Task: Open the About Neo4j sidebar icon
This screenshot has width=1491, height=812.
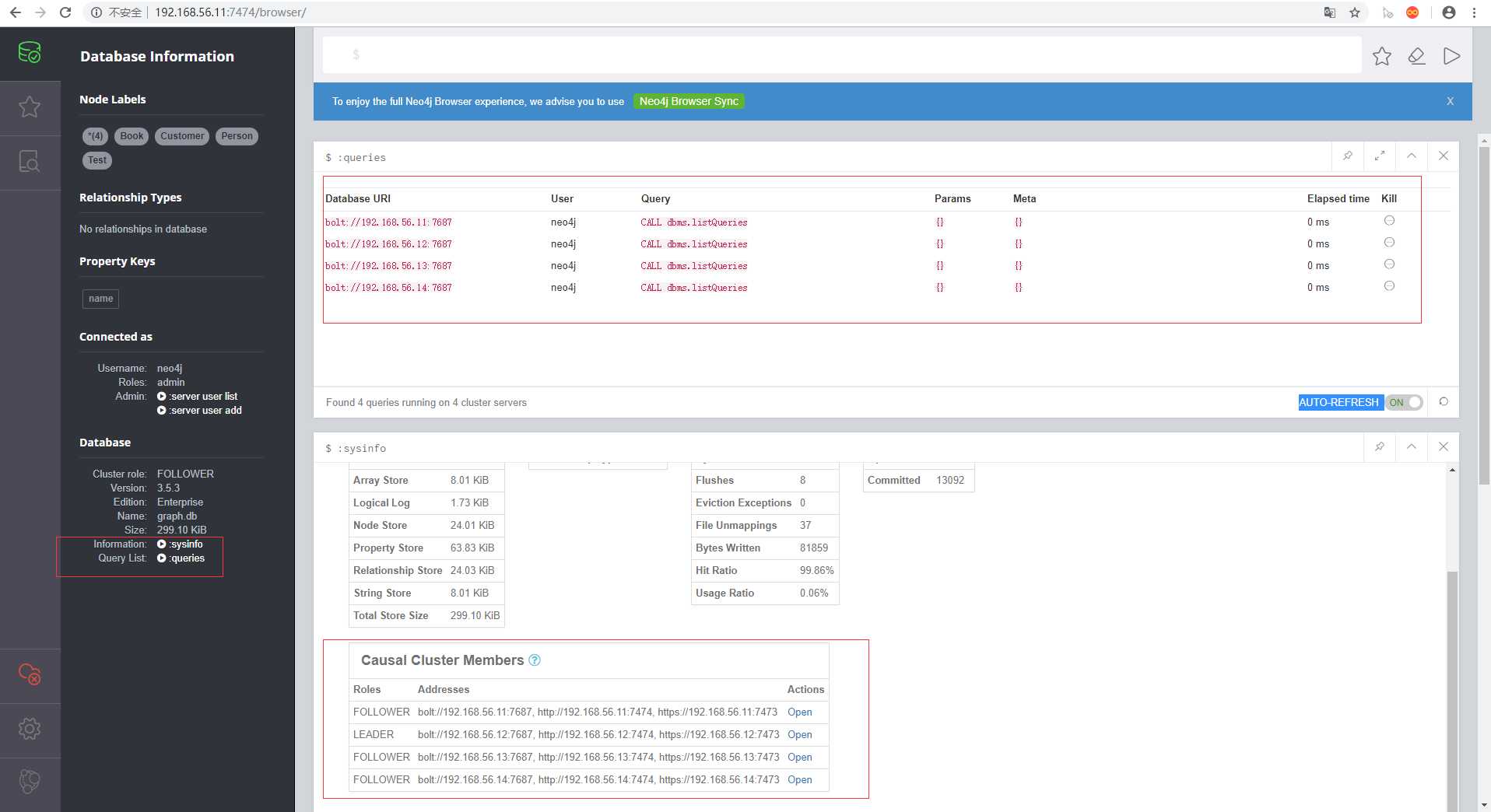Action: tap(30, 782)
